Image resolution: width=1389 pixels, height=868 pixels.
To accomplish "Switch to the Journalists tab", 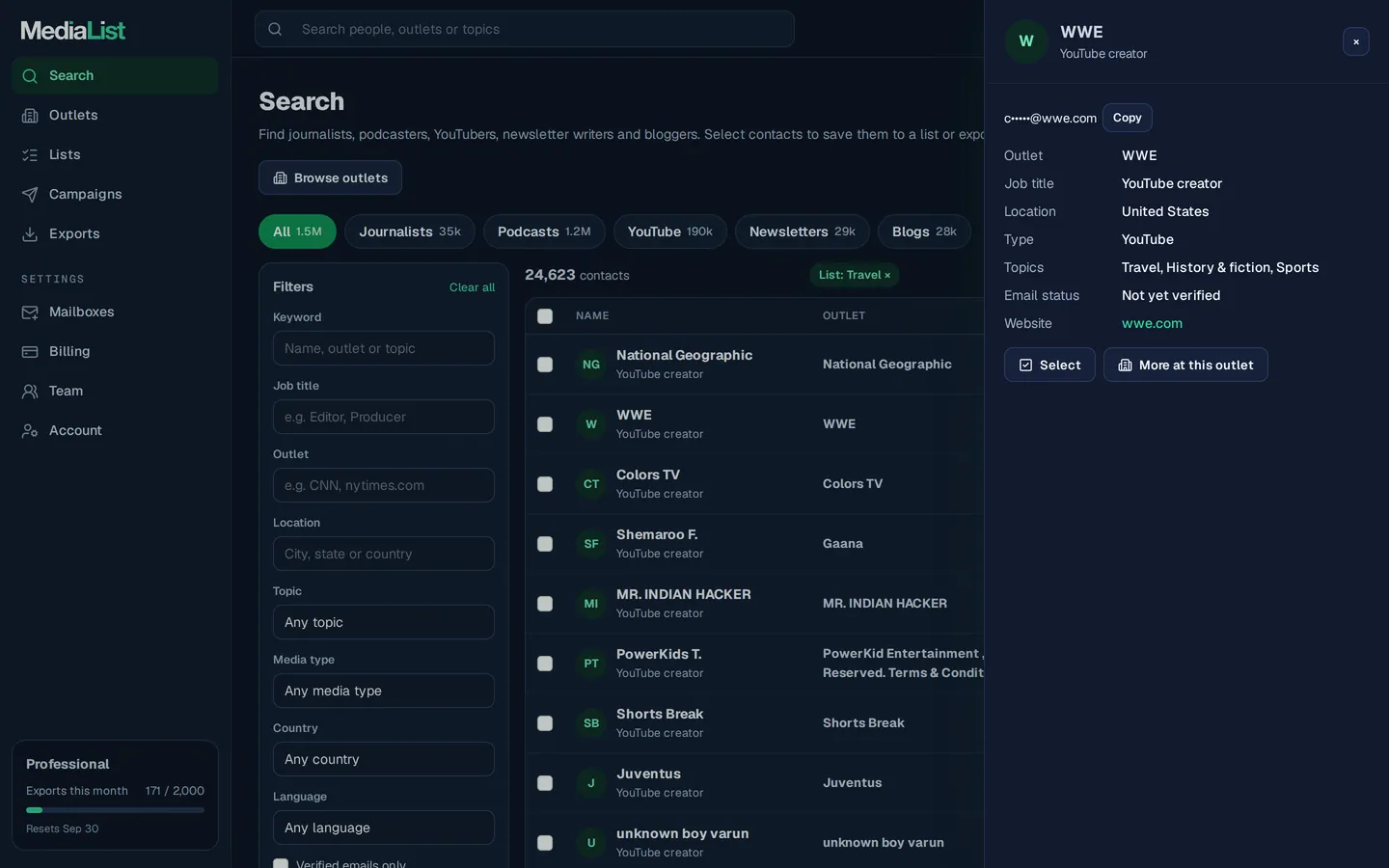I will coord(410,231).
